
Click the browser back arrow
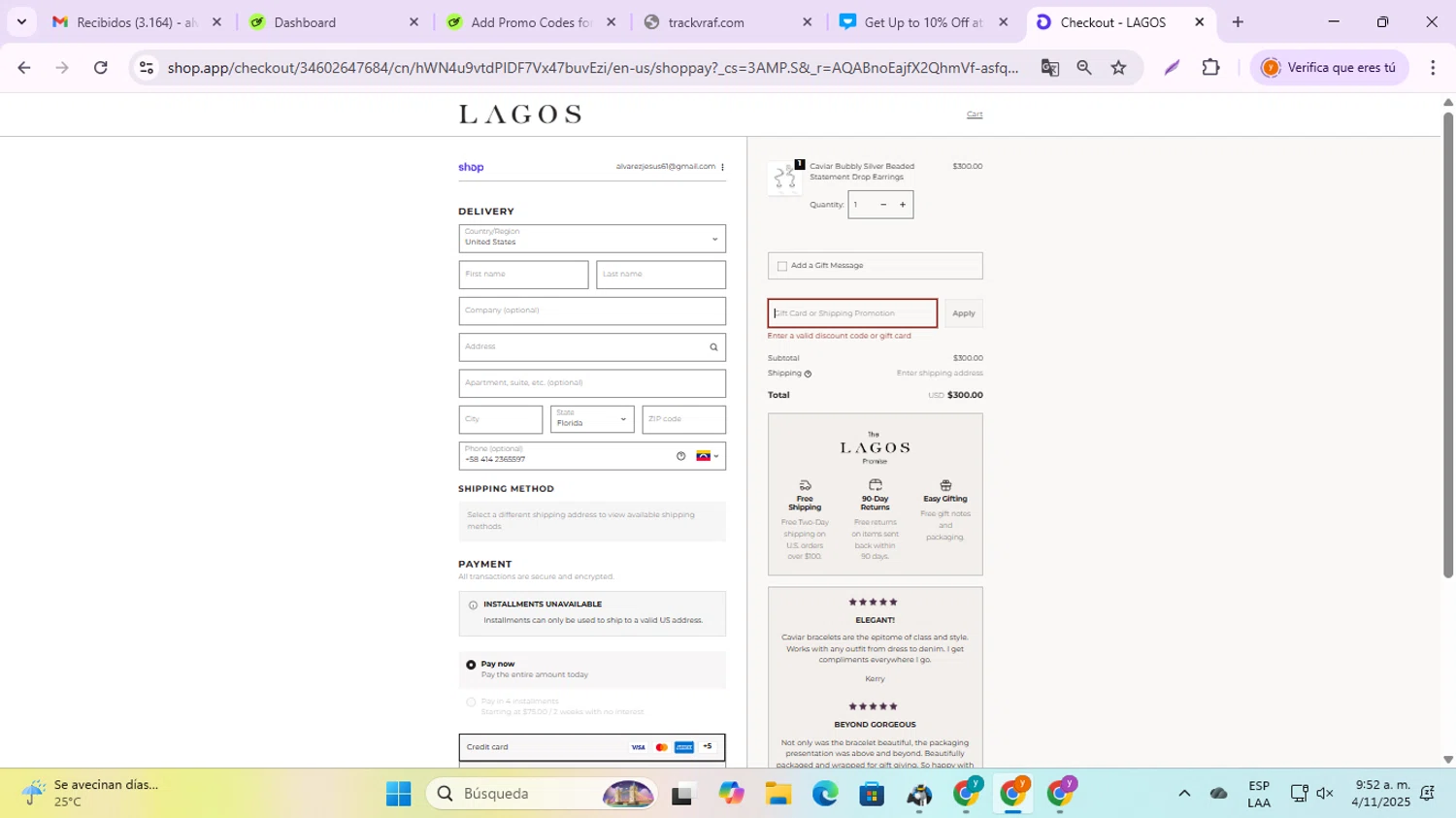click(24, 67)
